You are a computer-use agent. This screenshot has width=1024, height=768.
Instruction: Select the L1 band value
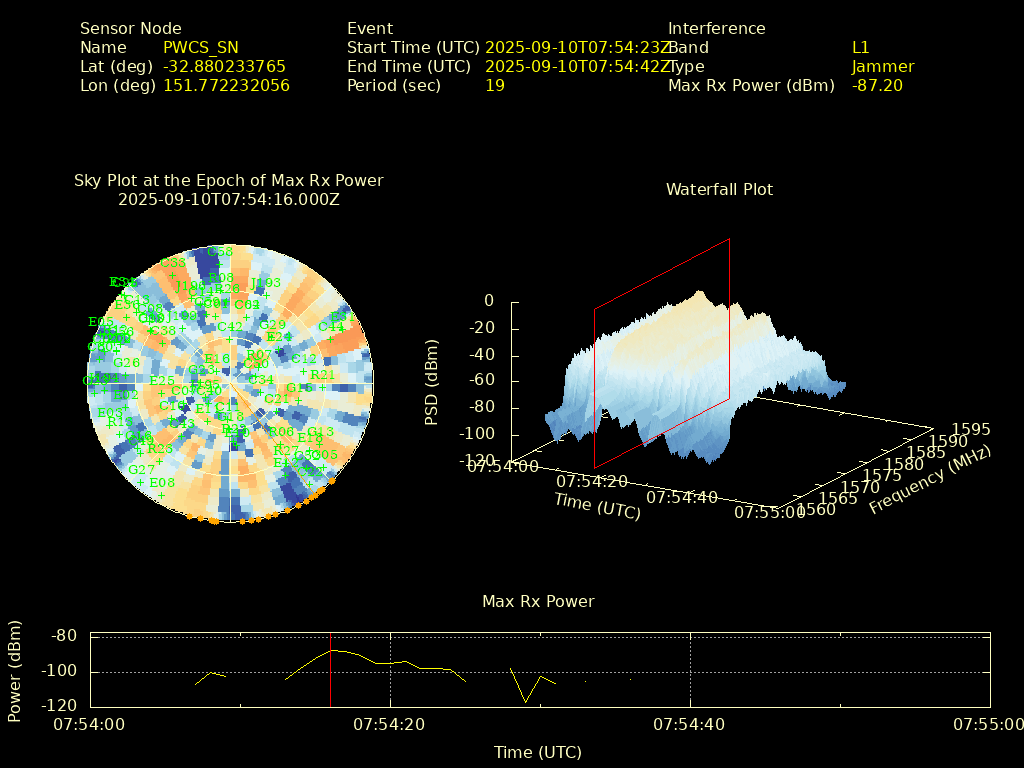coord(860,48)
